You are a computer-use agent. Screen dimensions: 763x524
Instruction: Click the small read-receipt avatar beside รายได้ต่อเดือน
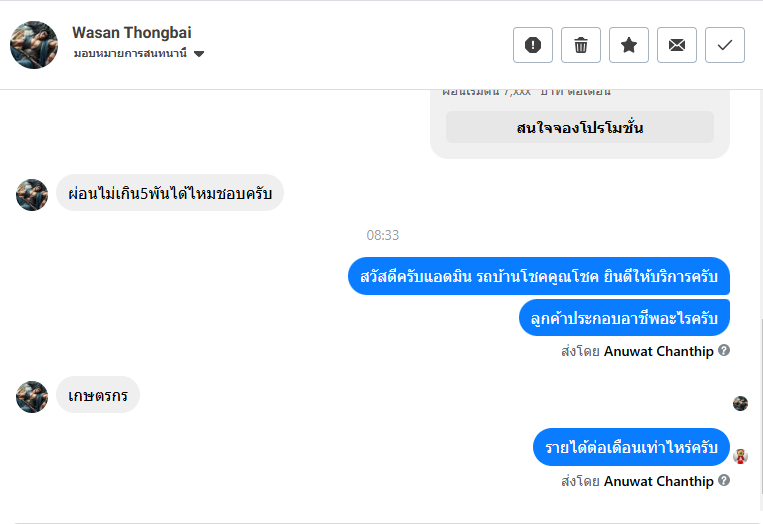740,456
